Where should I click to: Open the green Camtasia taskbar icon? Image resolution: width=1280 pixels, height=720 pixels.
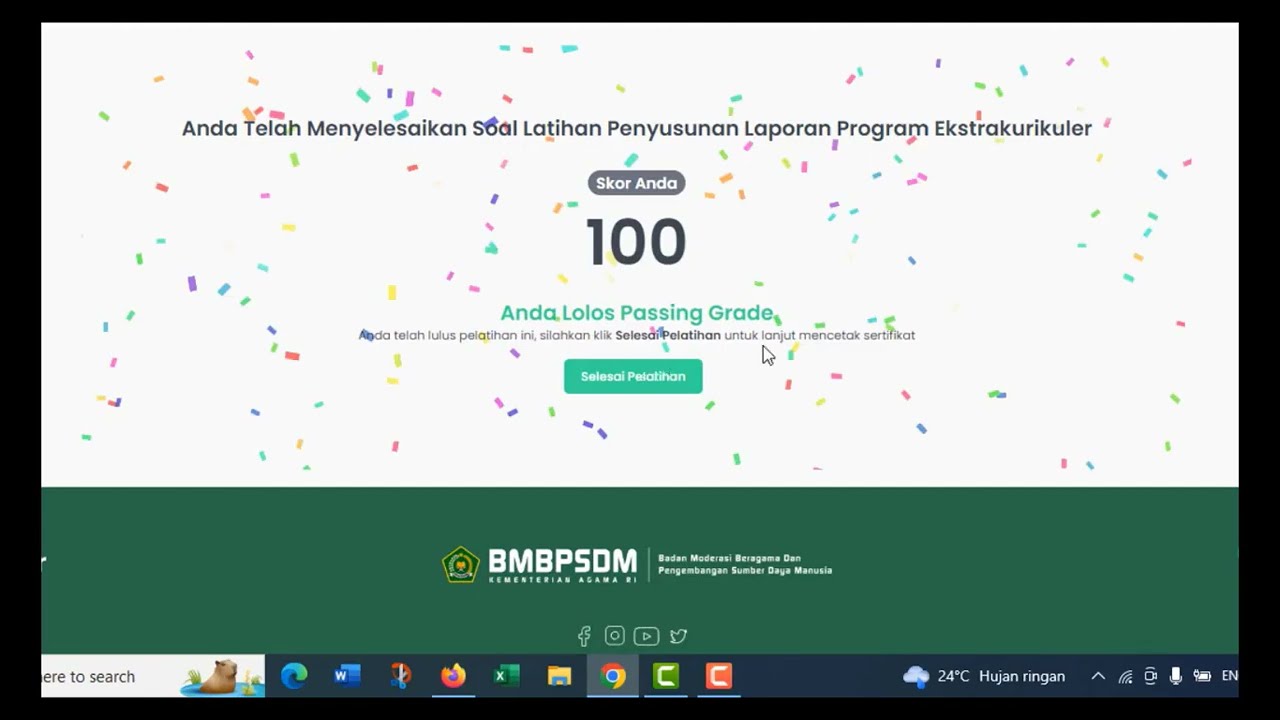[x=666, y=677]
